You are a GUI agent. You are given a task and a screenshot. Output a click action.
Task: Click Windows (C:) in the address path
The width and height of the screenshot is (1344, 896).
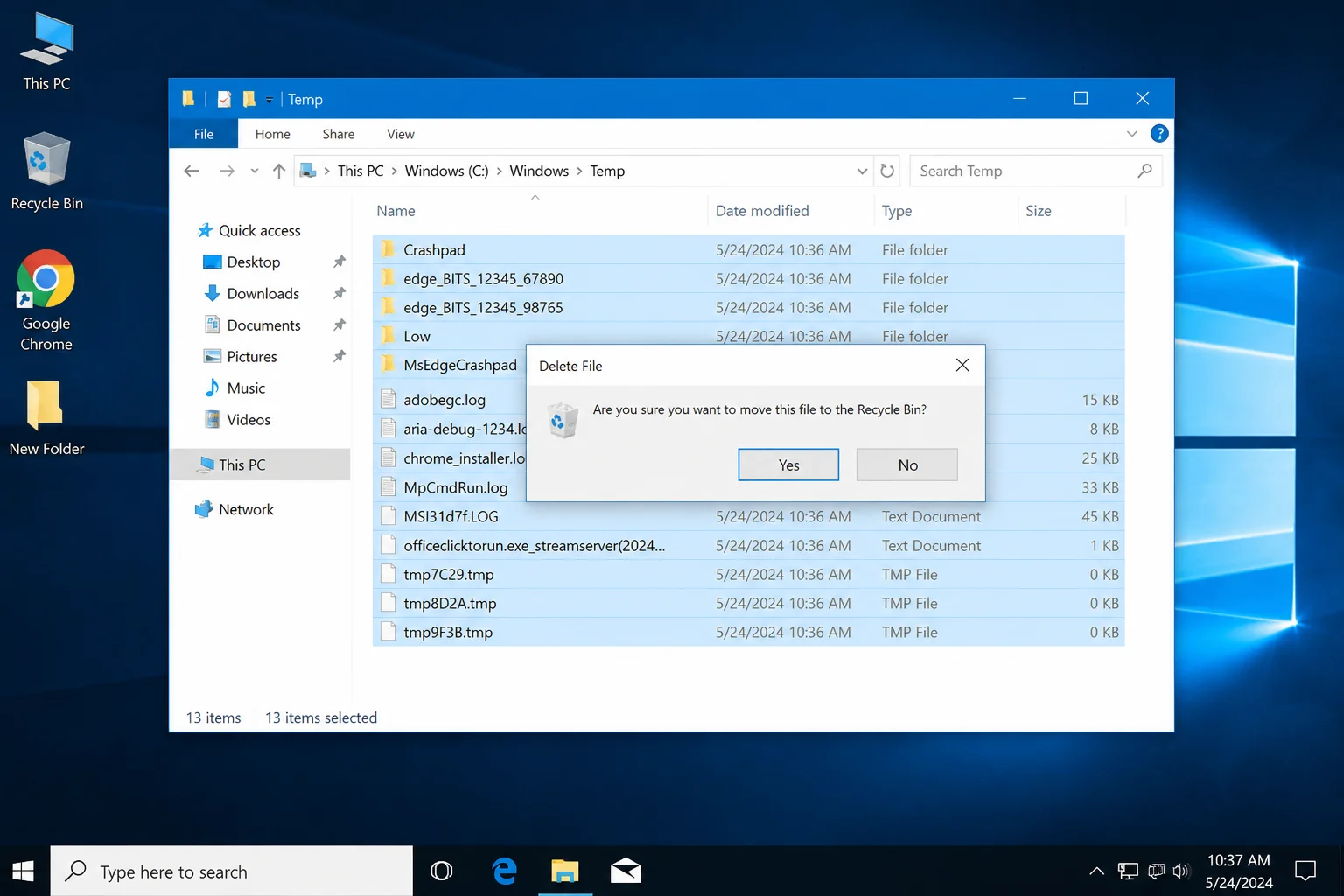446,171
